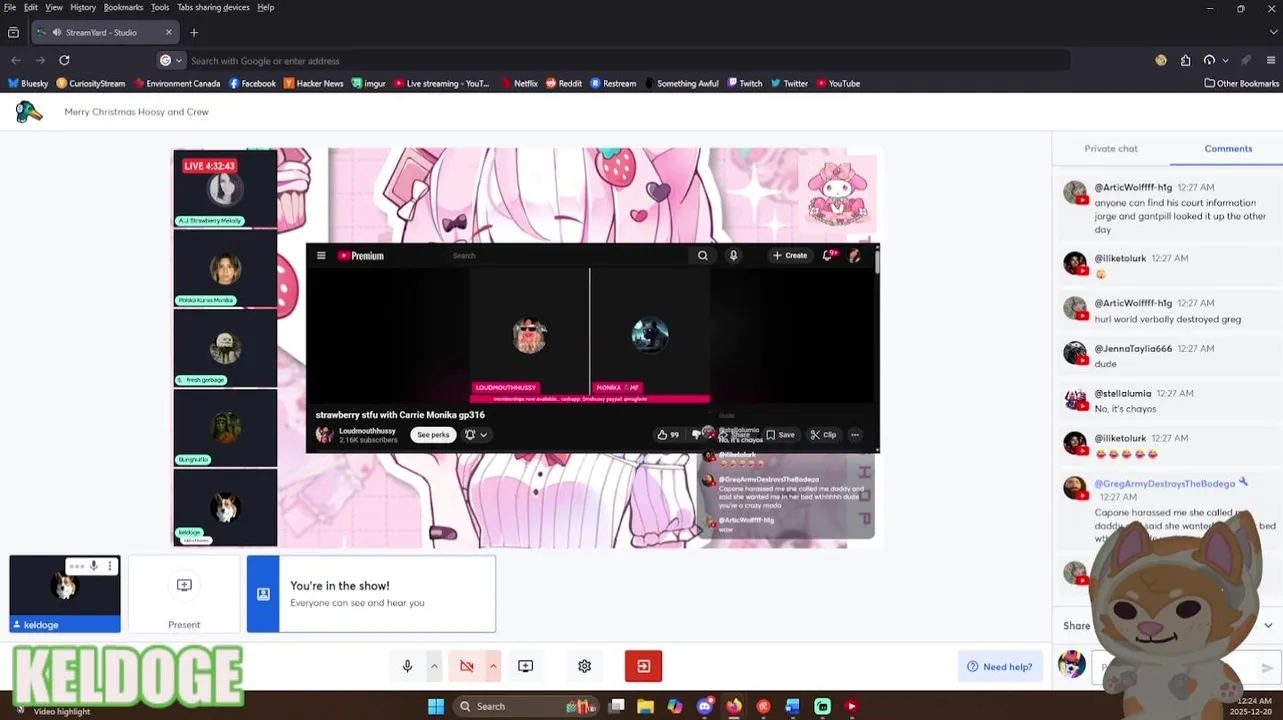
Task: Click the Save button under video
Action: coord(780,435)
